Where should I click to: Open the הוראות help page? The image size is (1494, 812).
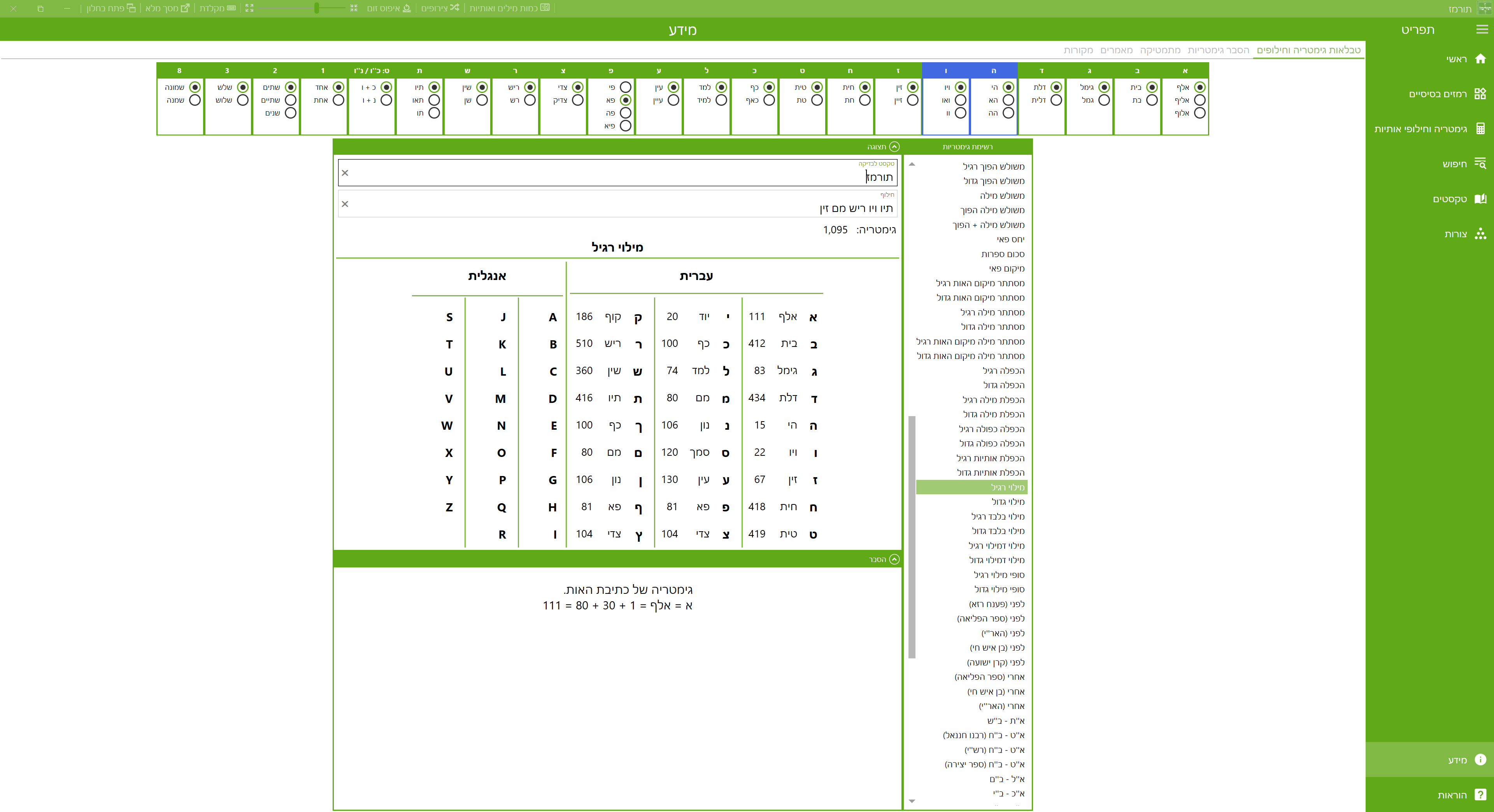(1452, 795)
